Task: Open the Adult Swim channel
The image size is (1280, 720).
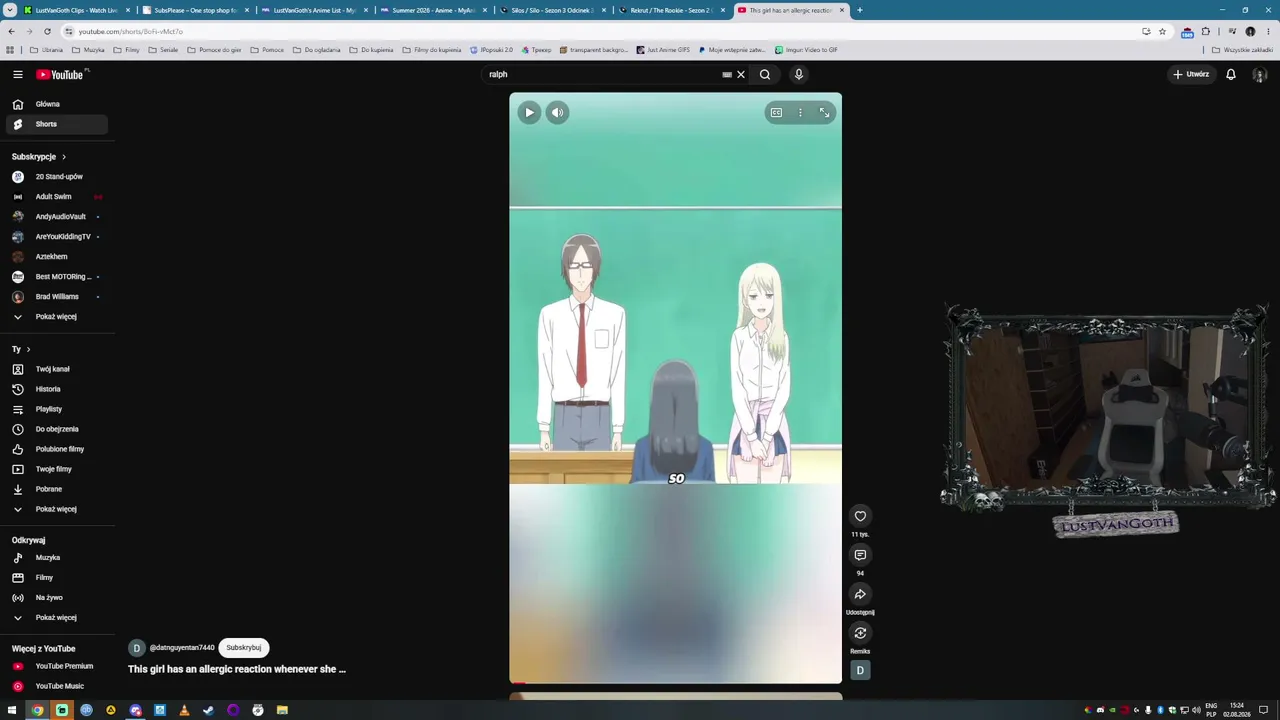Action: coord(57,197)
